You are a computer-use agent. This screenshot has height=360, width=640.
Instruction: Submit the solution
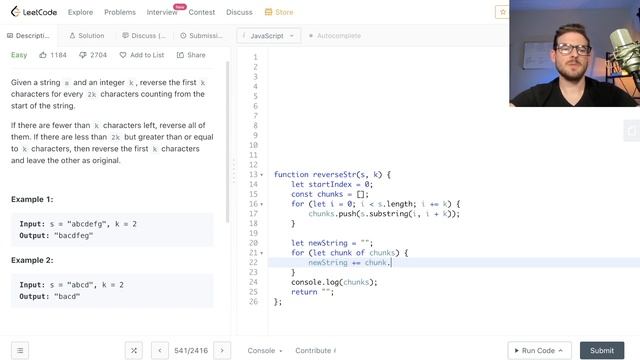pos(602,350)
